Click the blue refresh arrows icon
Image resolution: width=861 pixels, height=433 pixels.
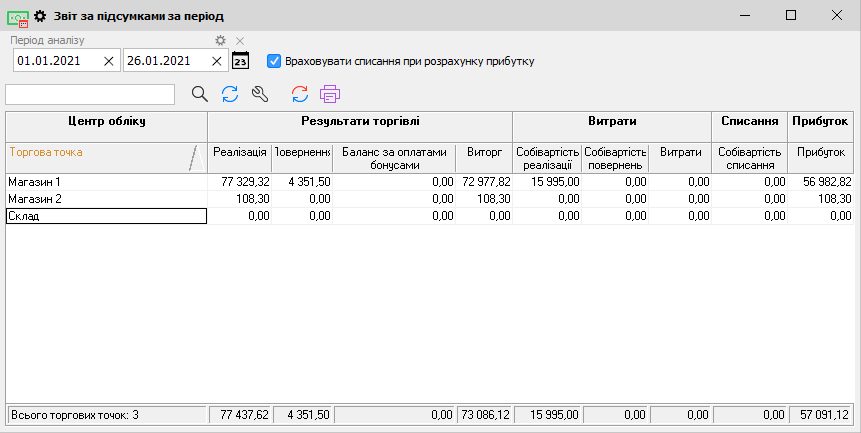point(230,94)
